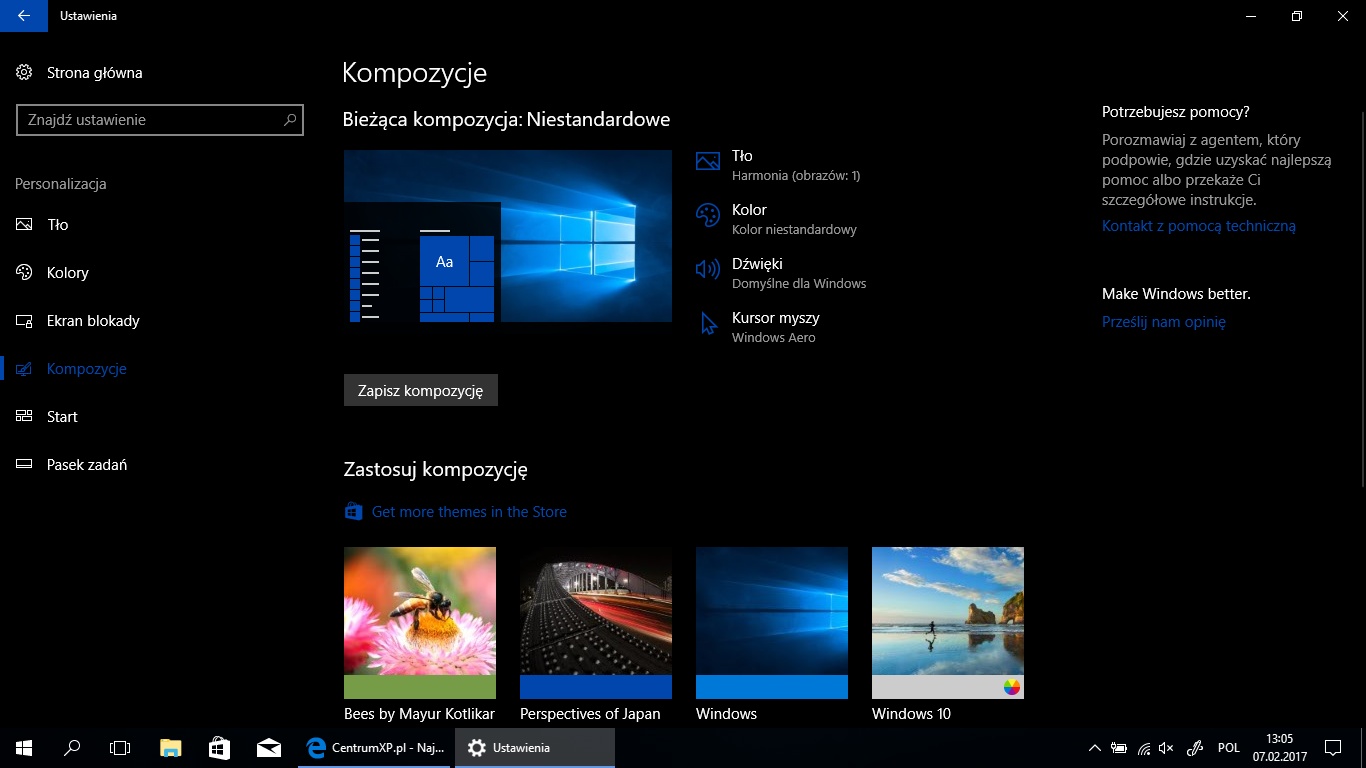Screen dimensions: 1366x768
Task: Click the Kompozycje brush icon in sidebar
Action: [25, 369]
